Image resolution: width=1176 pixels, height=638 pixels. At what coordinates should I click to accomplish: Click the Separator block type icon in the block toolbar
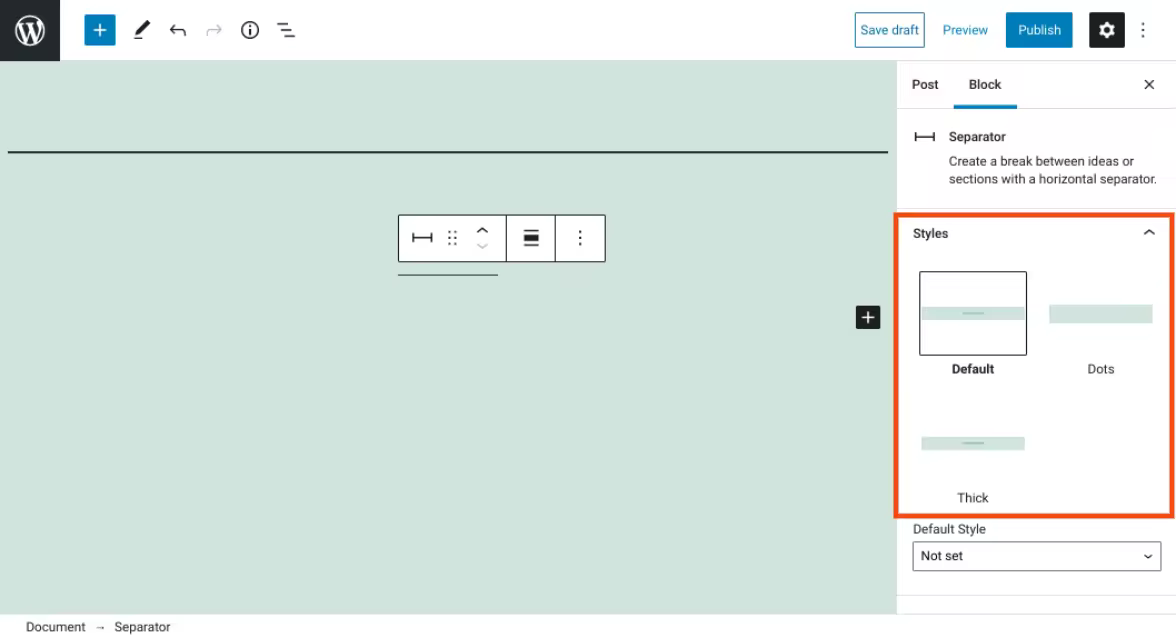click(422, 238)
